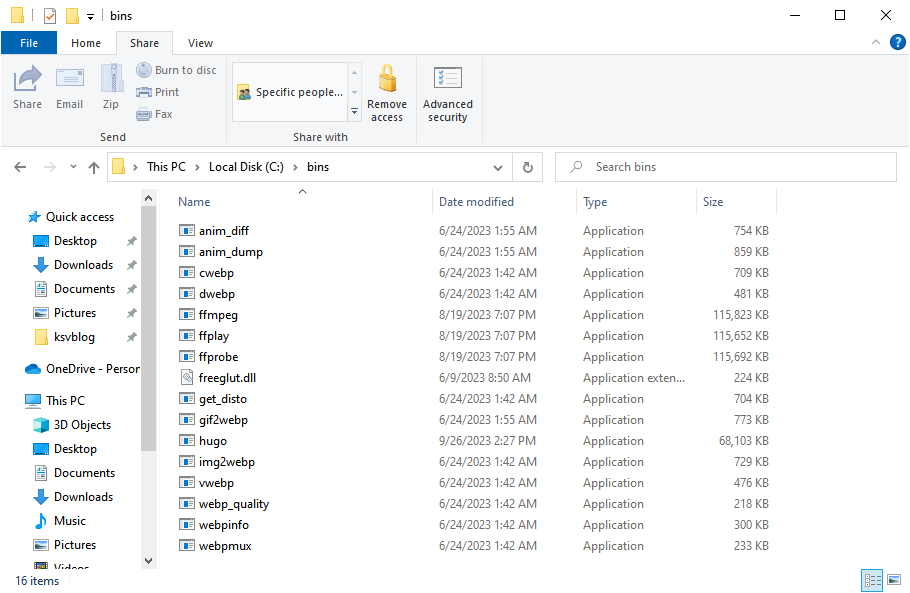The height and width of the screenshot is (593, 910).
Task: Collapse the ribbon with the chevron
Action: click(876, 42)
